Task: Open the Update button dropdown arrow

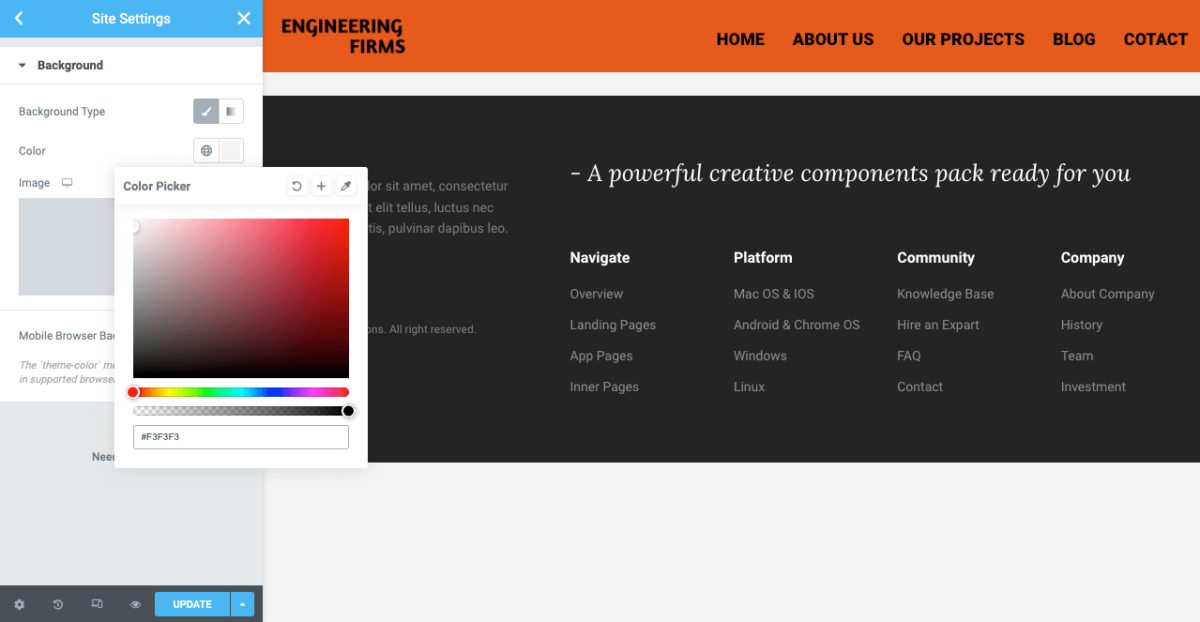Action: 242,604
